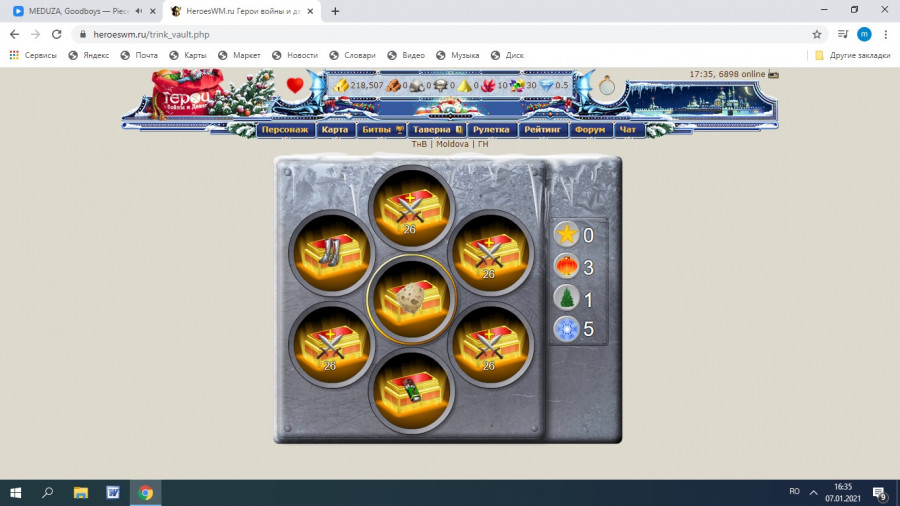900x506 pixels.
Task: Click the red heart health icon
Action: tap(295, 85)
